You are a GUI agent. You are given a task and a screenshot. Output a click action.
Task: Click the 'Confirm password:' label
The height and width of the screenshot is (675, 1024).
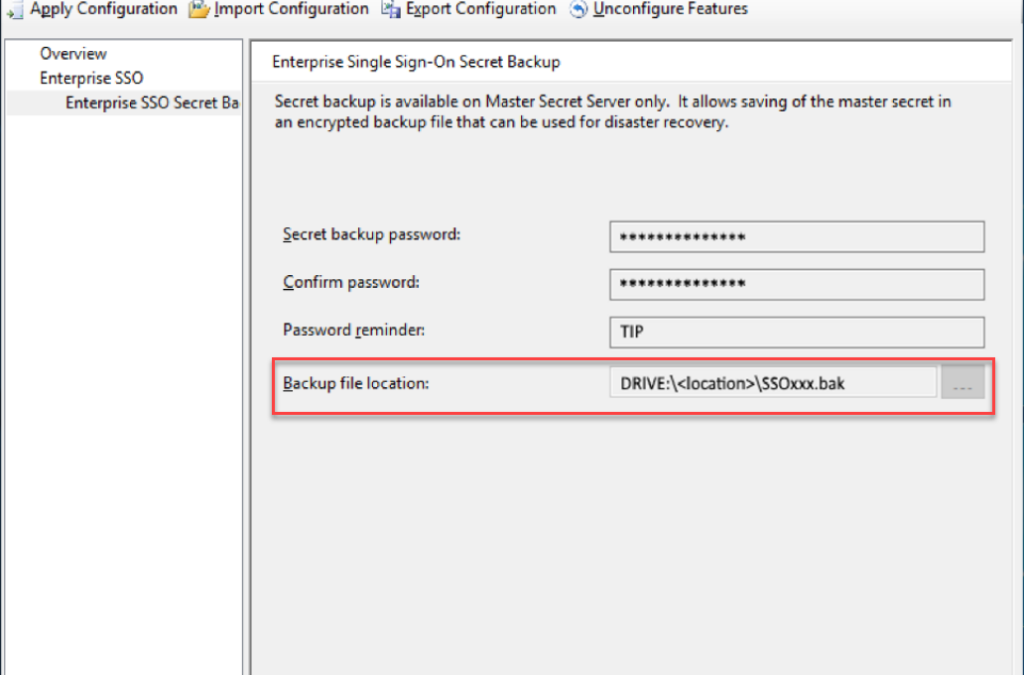[x=351, y=282]
